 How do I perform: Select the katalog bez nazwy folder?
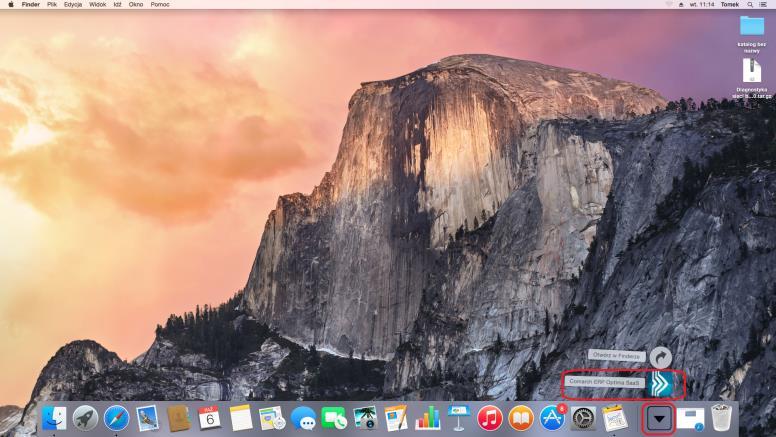pos(752,34)
